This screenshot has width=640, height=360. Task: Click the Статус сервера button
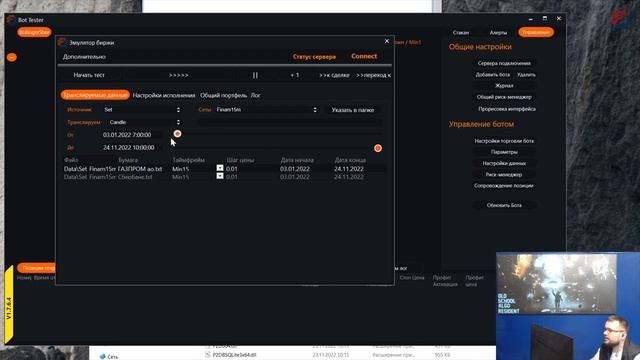(314, 57)
